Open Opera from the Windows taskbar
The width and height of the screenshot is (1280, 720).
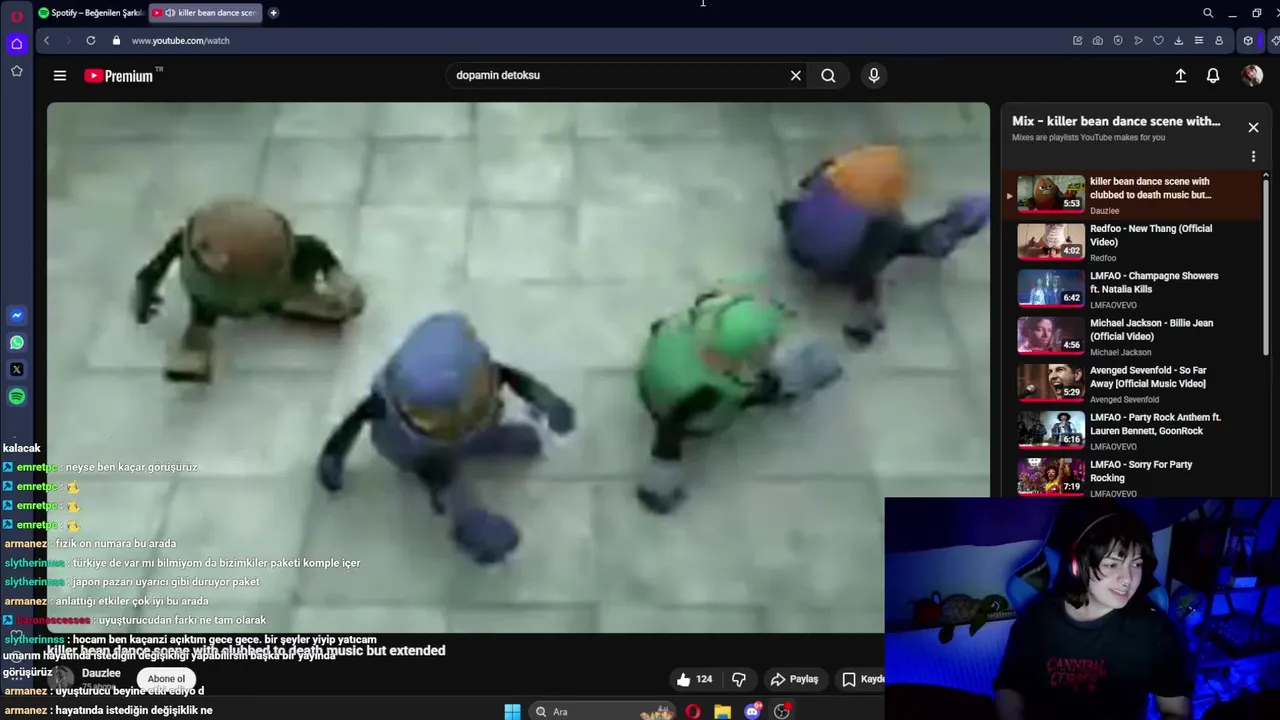pyautogui.click(x=693, y=711)
